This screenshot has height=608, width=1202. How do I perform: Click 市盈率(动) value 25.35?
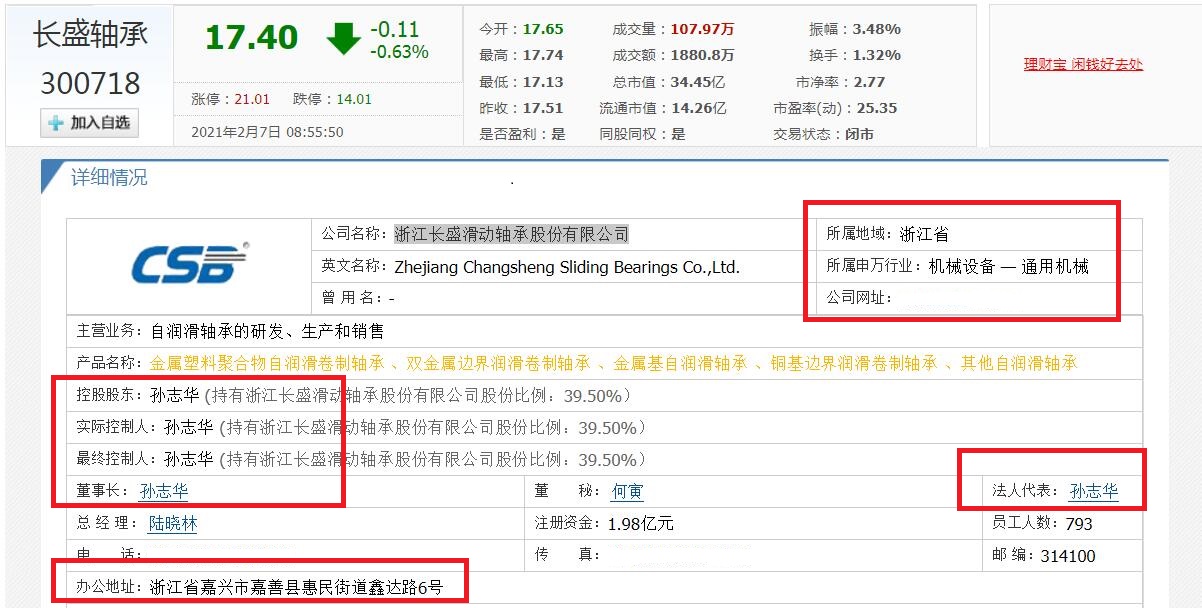pos(877,108)
